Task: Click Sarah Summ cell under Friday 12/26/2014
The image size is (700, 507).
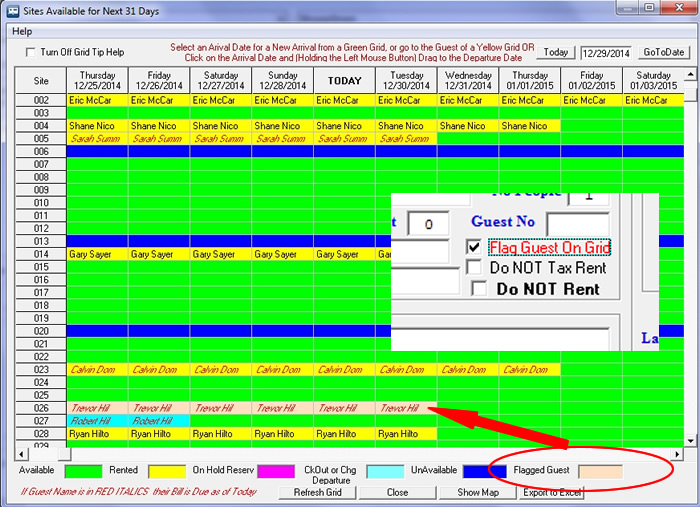Action: 159,139
